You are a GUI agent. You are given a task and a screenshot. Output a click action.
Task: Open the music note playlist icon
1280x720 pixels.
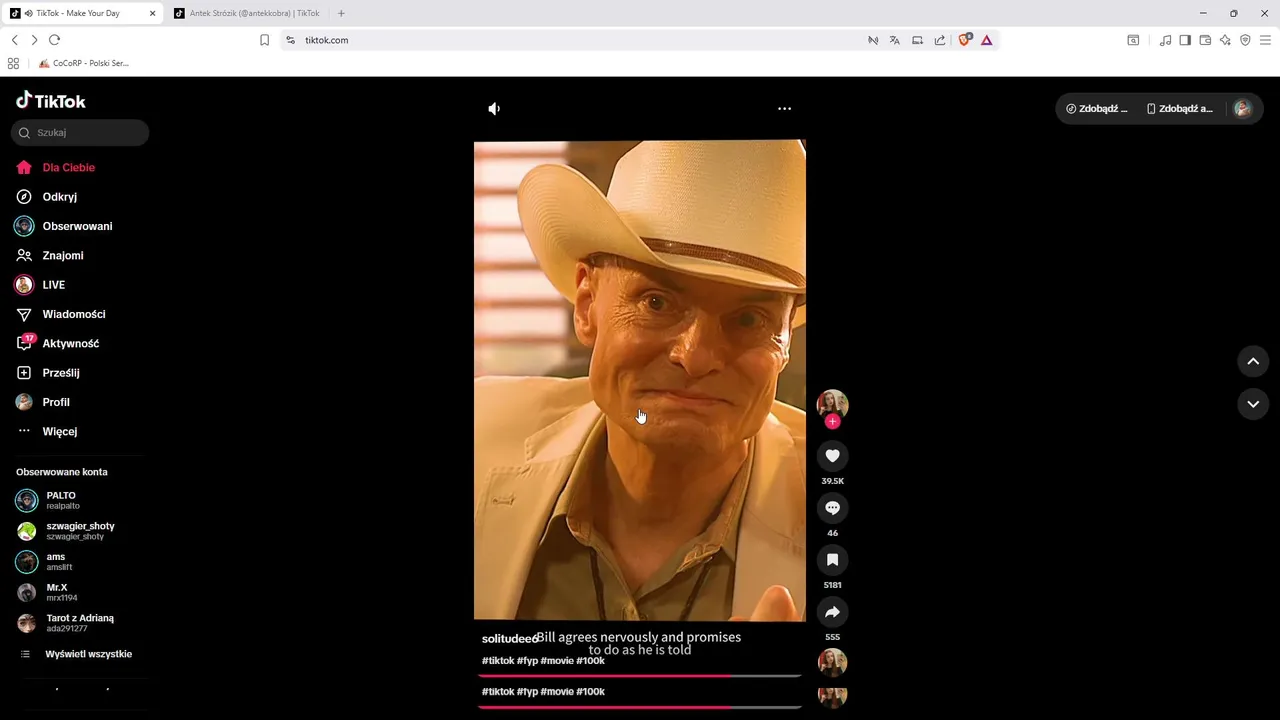[x=1165, y=40]
